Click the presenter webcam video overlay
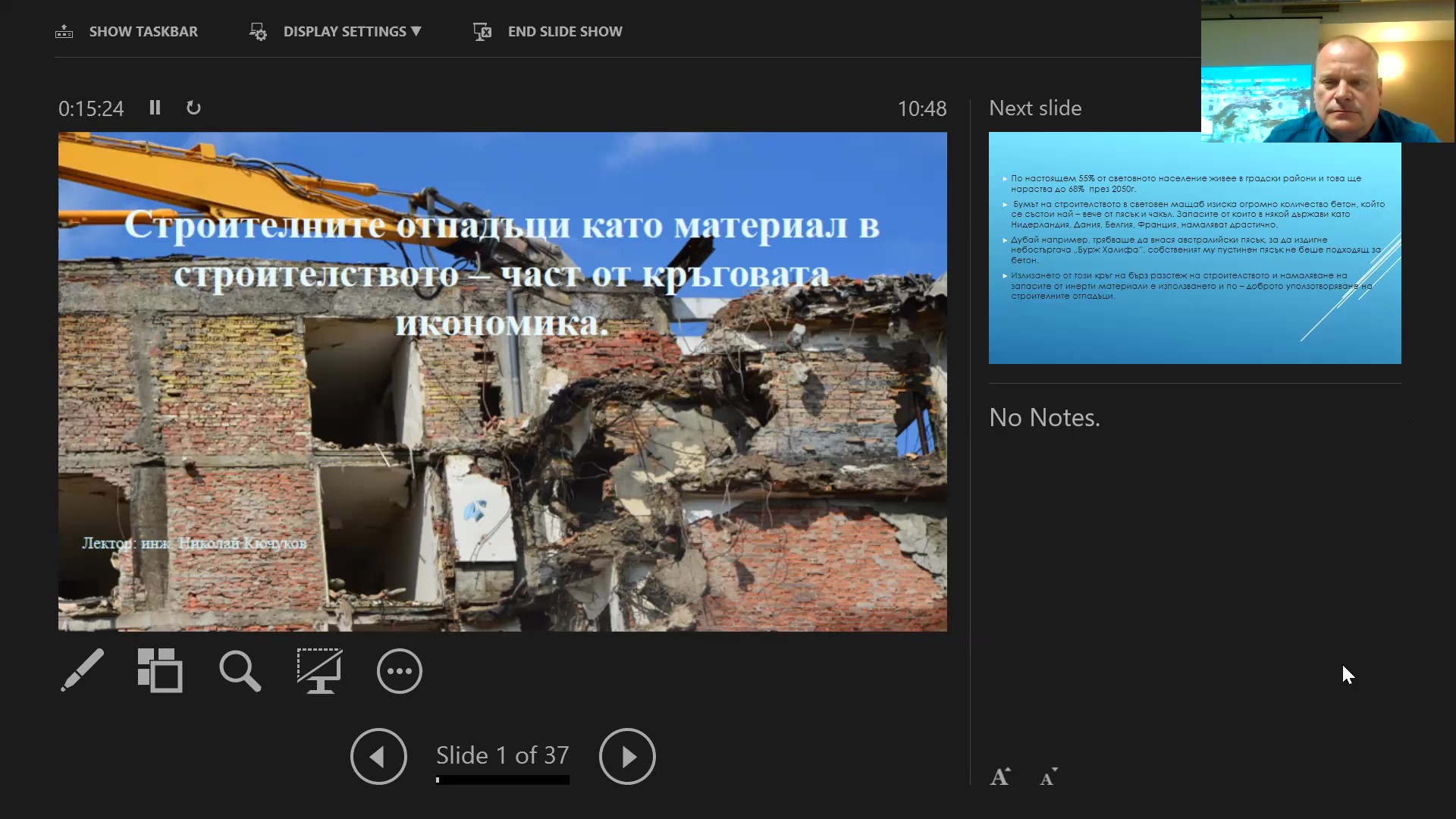1456x819 pixels. (x=1328, y=71)
